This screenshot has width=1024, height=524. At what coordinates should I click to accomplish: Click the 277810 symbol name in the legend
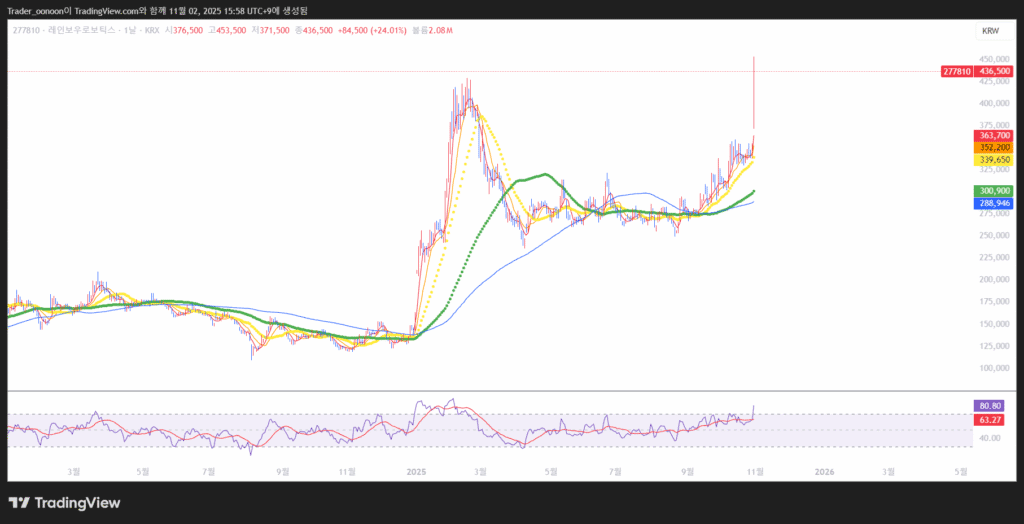coord(26,31)
